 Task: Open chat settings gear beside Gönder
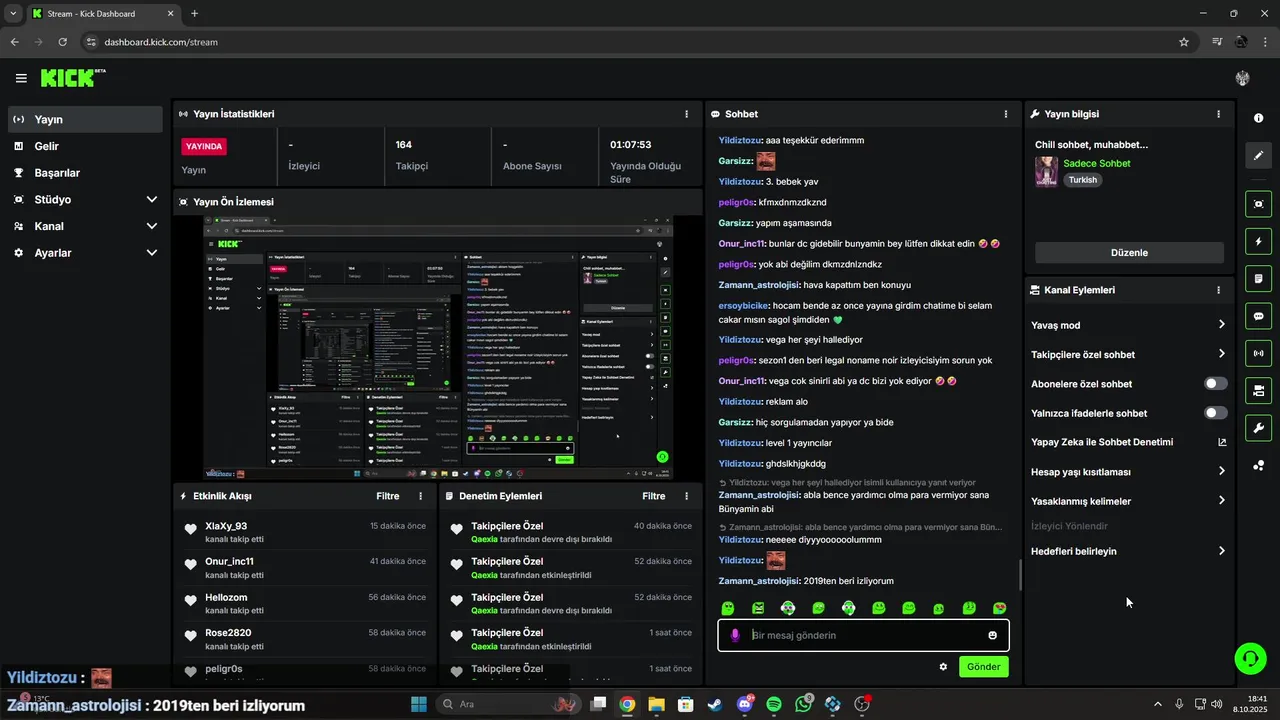pyautogui.click(x=943, y=667)
